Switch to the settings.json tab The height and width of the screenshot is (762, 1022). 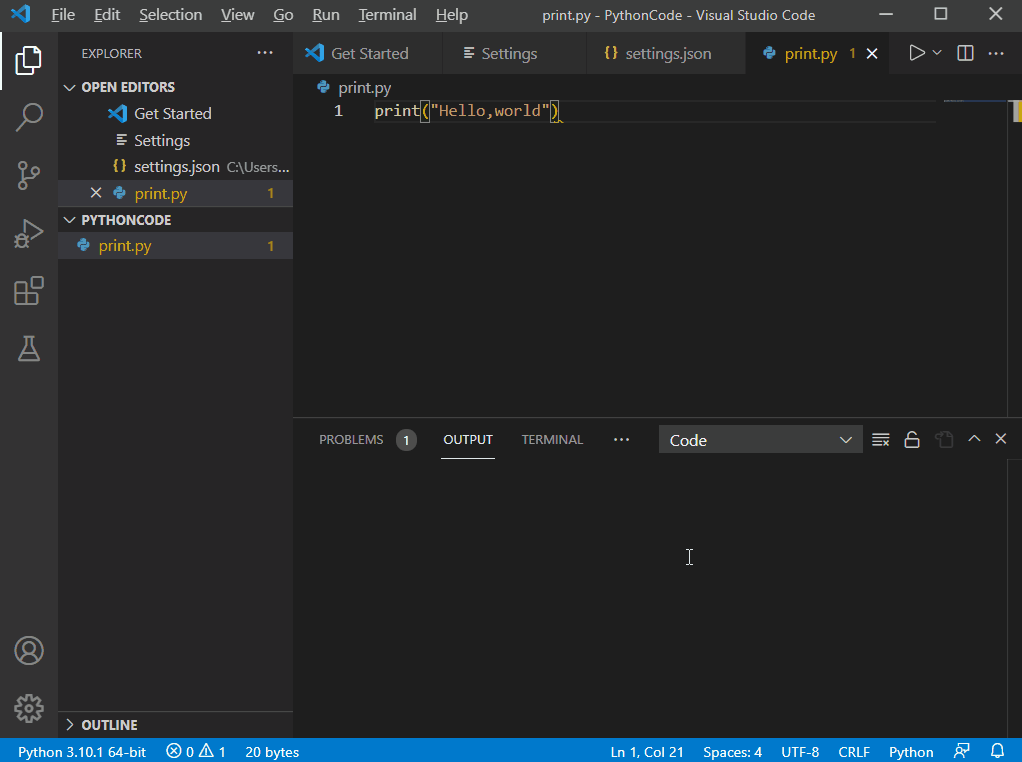tap(664, 53)
